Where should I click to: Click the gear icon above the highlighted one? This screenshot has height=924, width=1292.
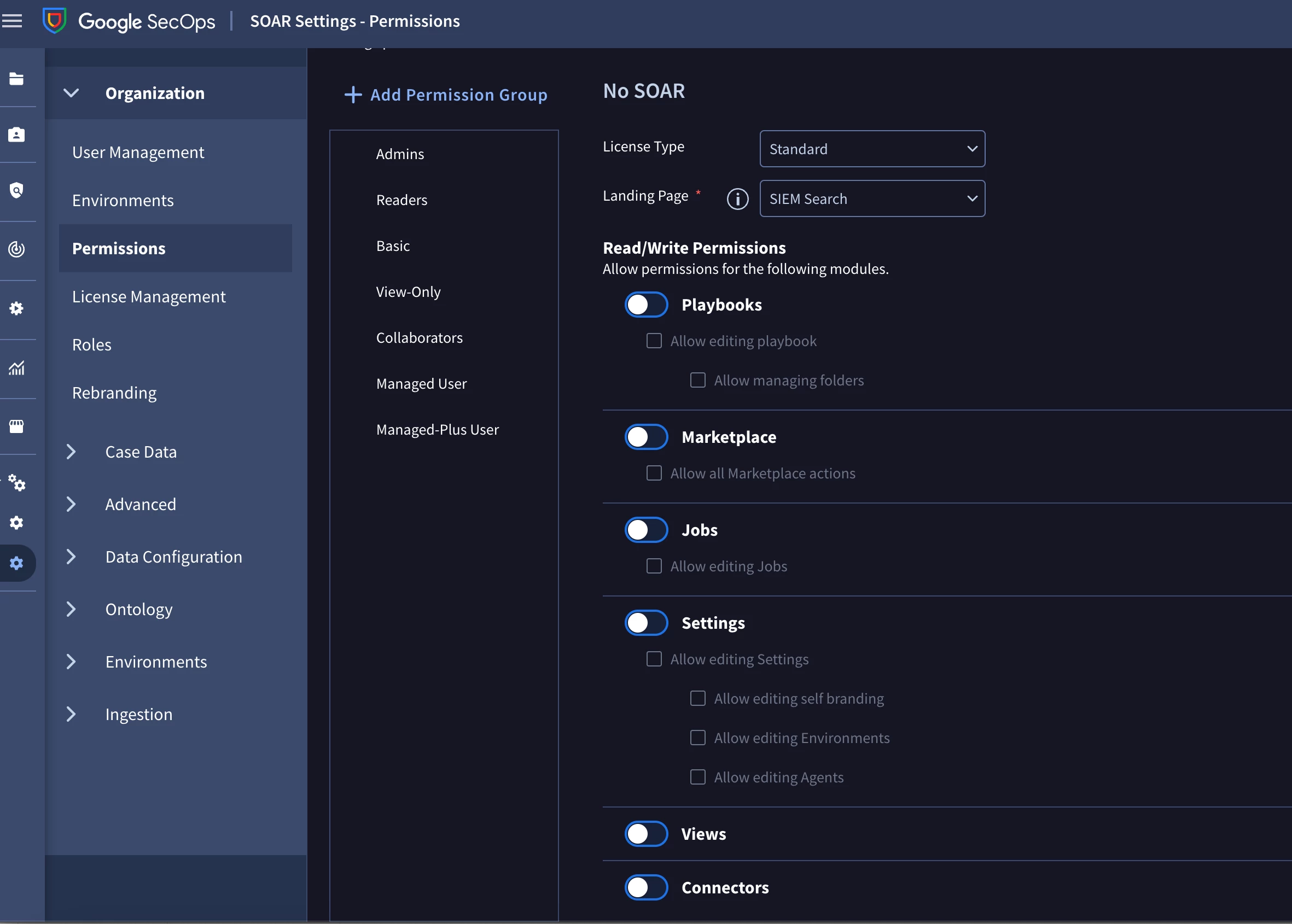coord(16,522)
